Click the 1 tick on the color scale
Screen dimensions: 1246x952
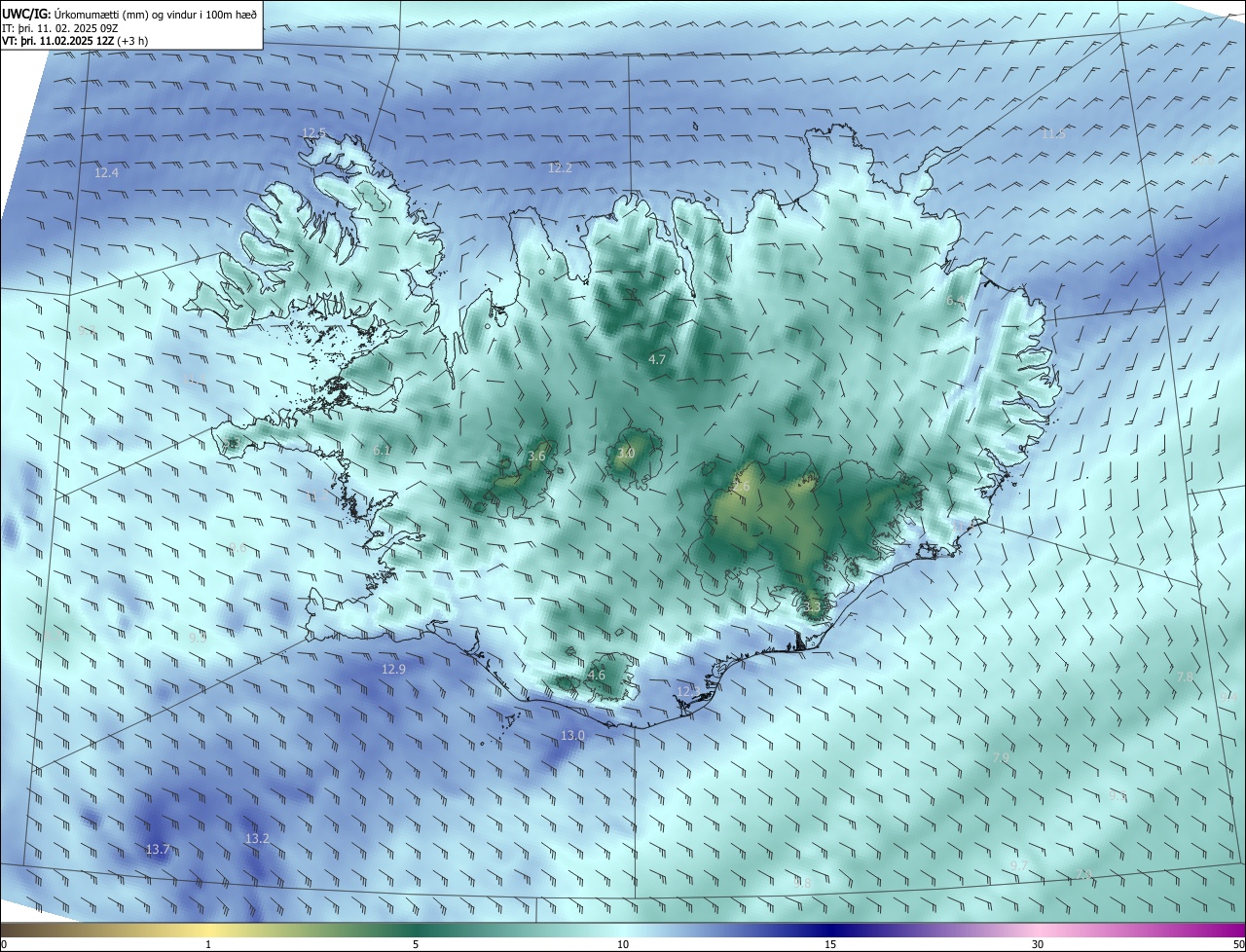(x=208, y=944)
